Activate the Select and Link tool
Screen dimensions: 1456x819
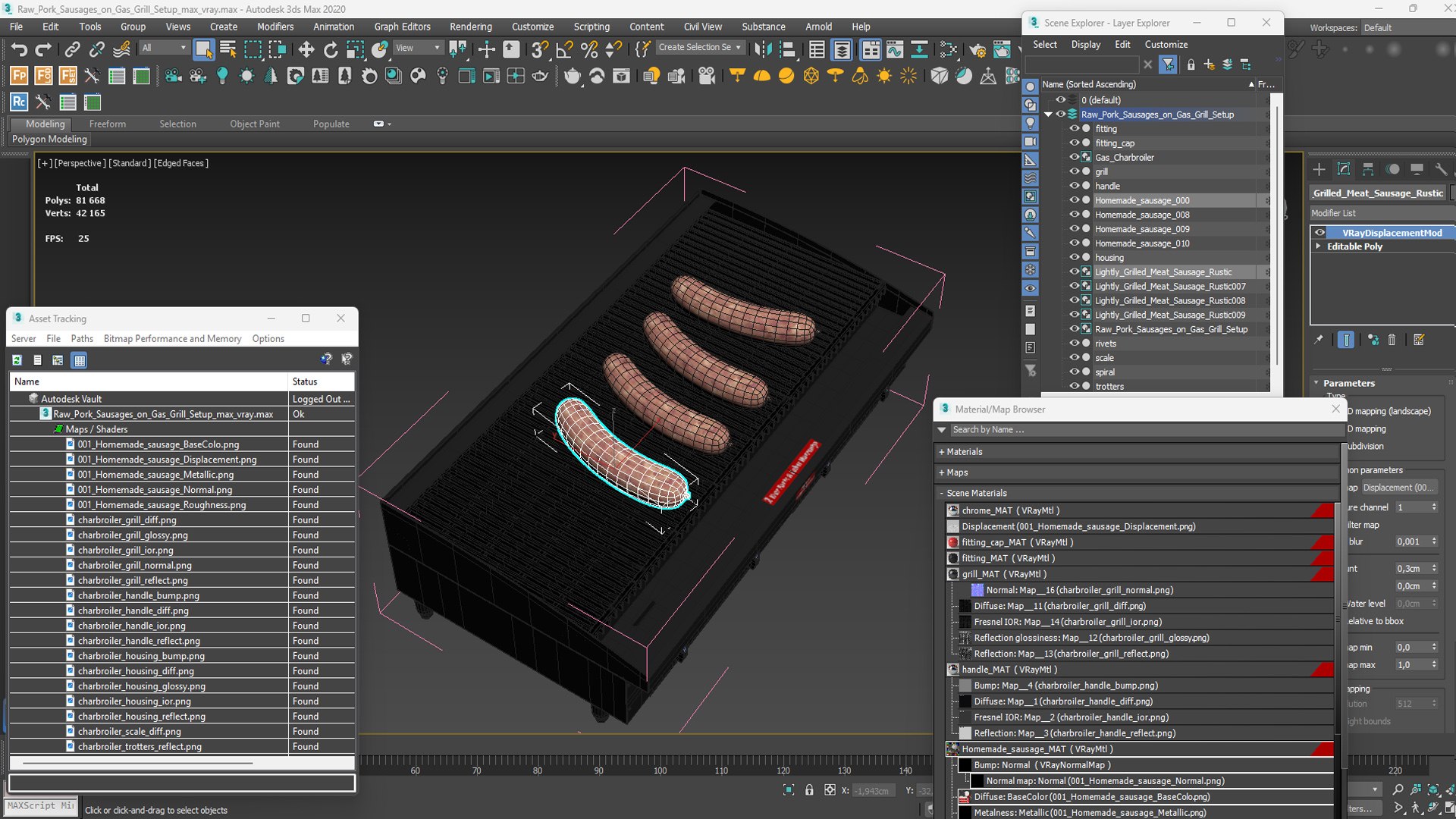coord(72,50)
